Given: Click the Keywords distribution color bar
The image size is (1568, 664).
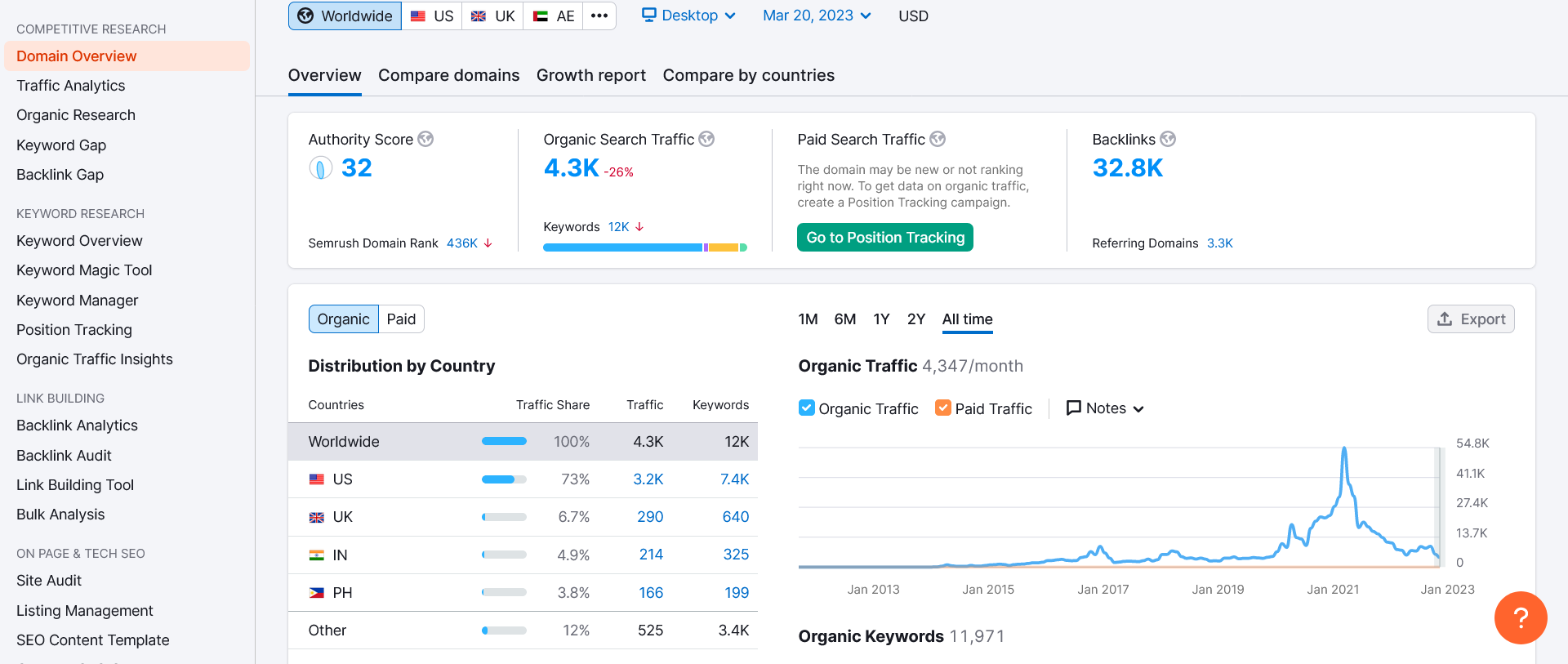Looking at the screenshot, I should [645, 247].
